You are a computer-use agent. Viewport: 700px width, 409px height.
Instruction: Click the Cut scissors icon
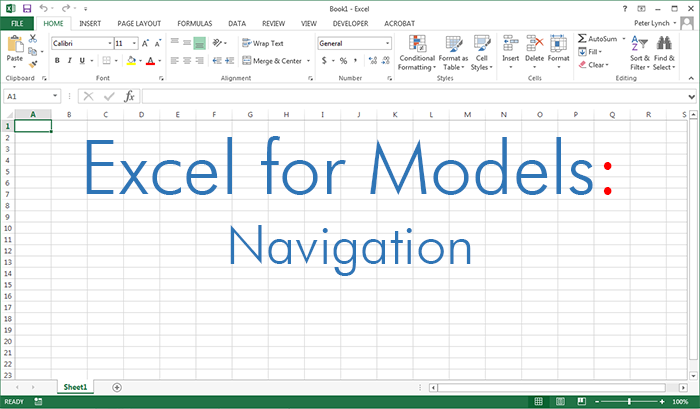coord(33,39)
